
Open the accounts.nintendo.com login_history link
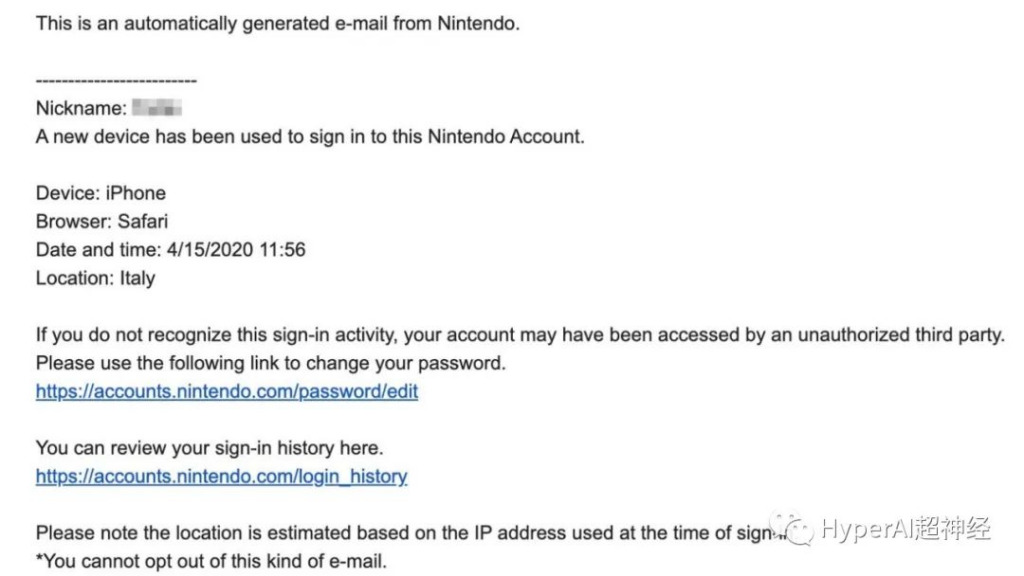click(x=221, y=476)
